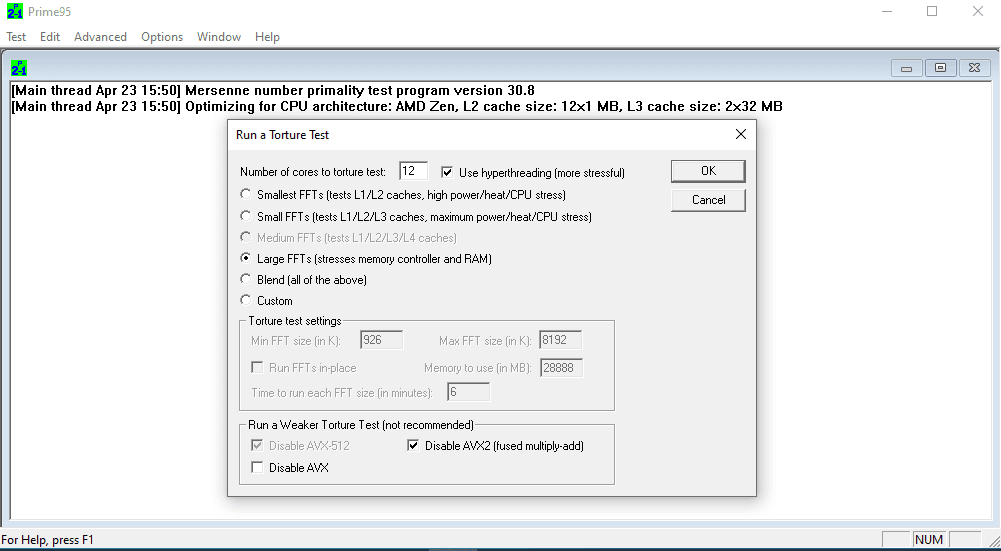Minimize the inner worker child window
1001x551 pixels.
click(x=907, y=68)
